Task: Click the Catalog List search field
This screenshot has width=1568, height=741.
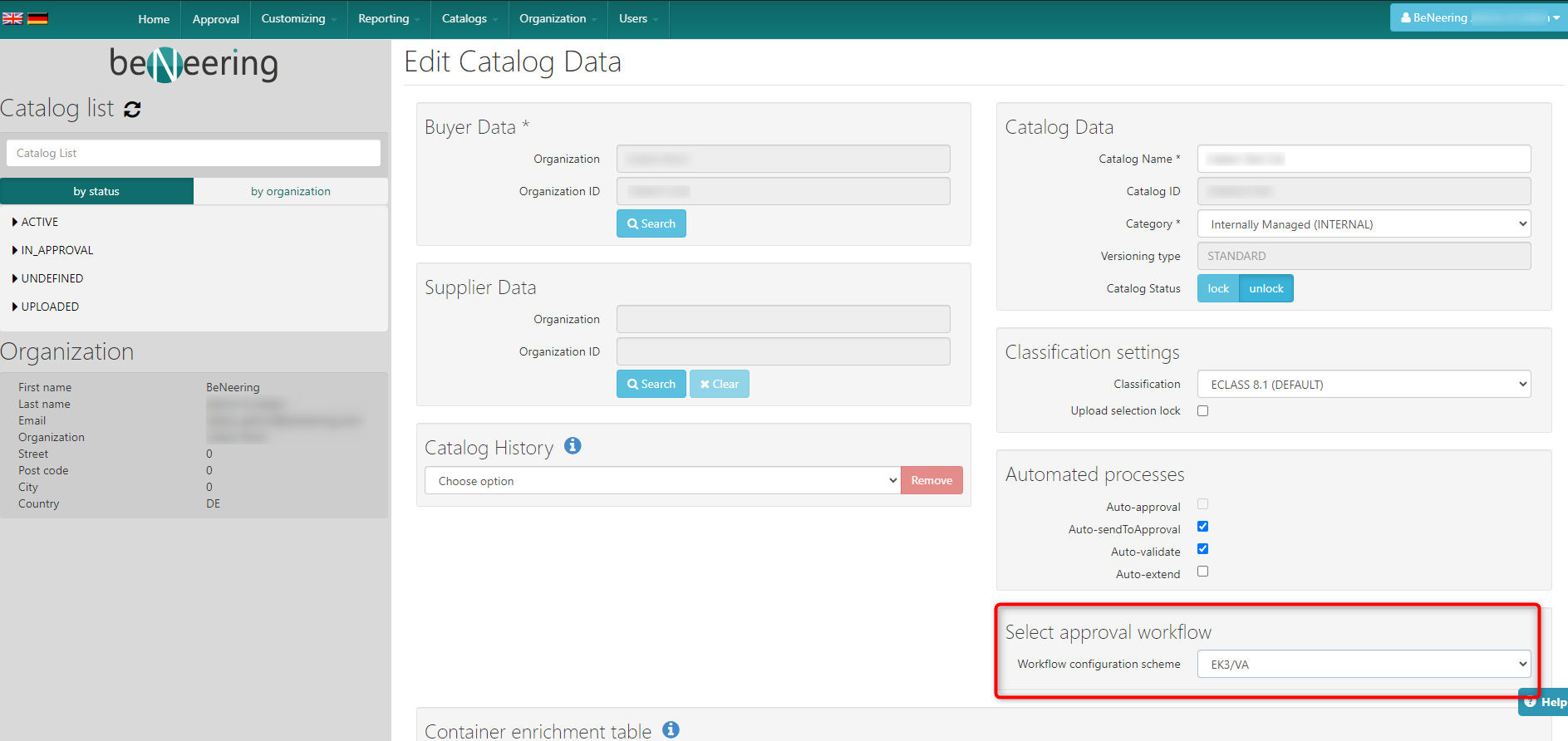Action: pos(194,153)
